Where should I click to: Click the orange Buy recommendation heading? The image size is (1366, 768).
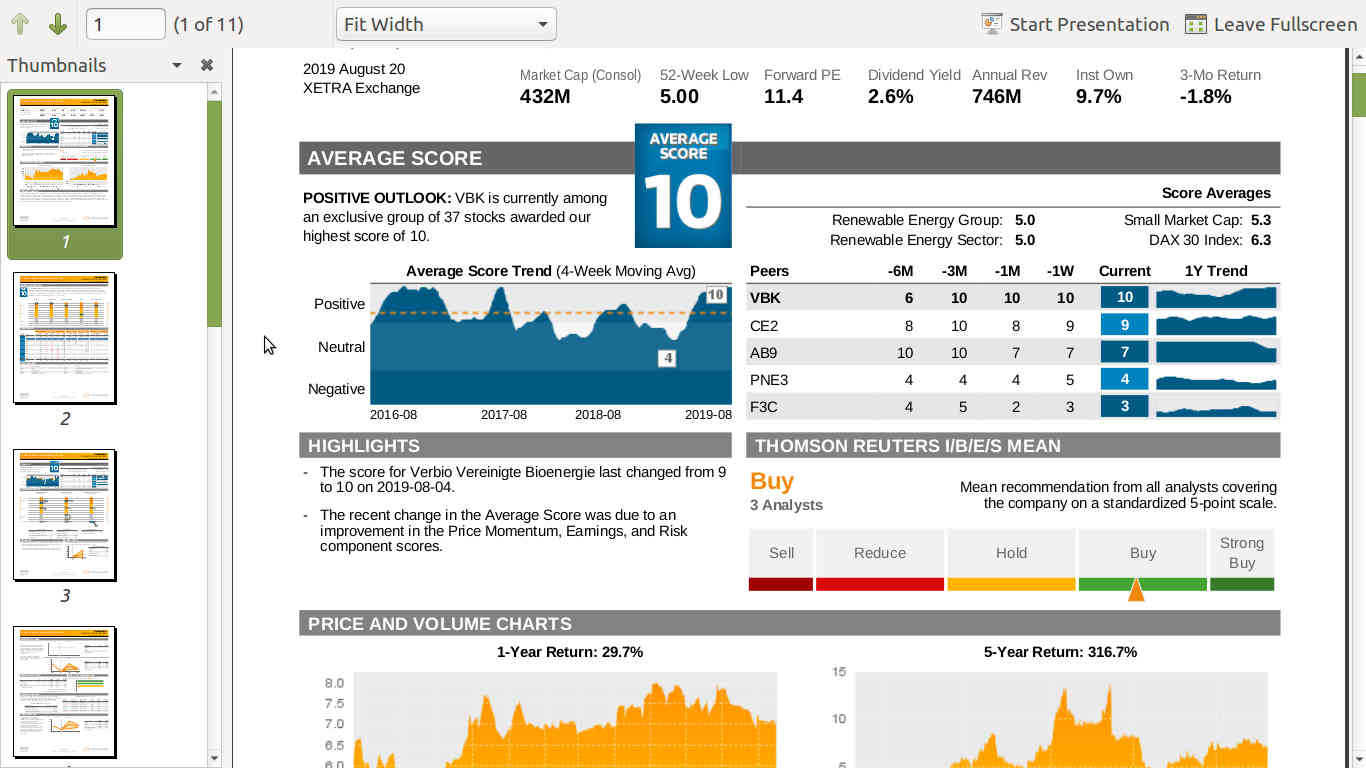pos(772,481)
